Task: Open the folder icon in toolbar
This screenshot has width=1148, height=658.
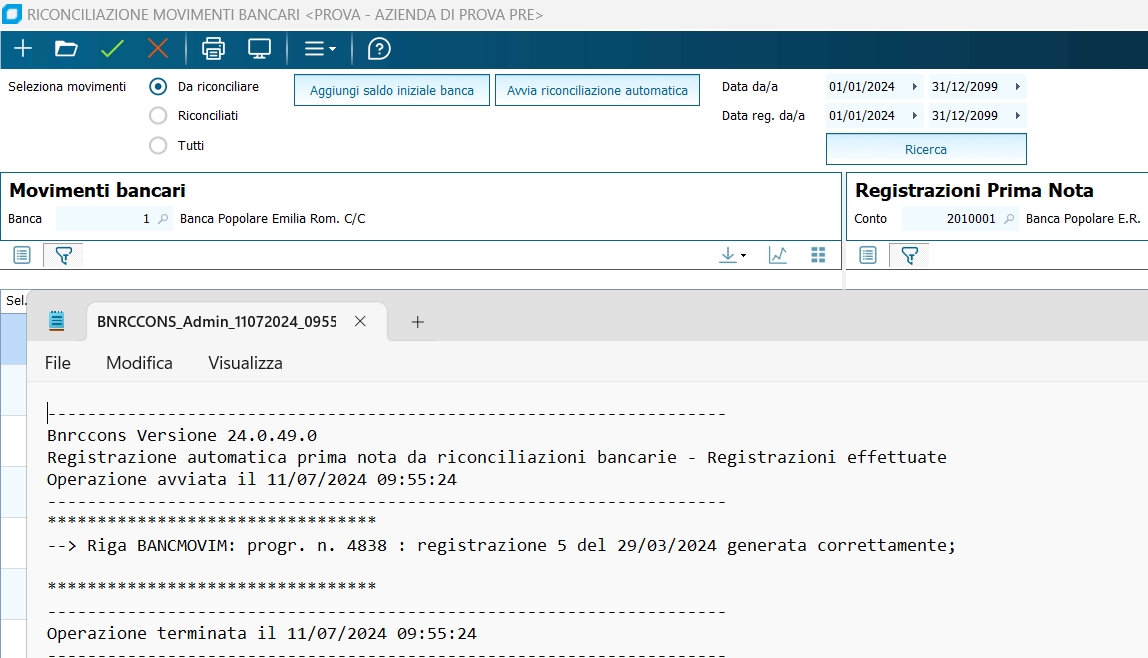Action: click(x=66, y=49)
